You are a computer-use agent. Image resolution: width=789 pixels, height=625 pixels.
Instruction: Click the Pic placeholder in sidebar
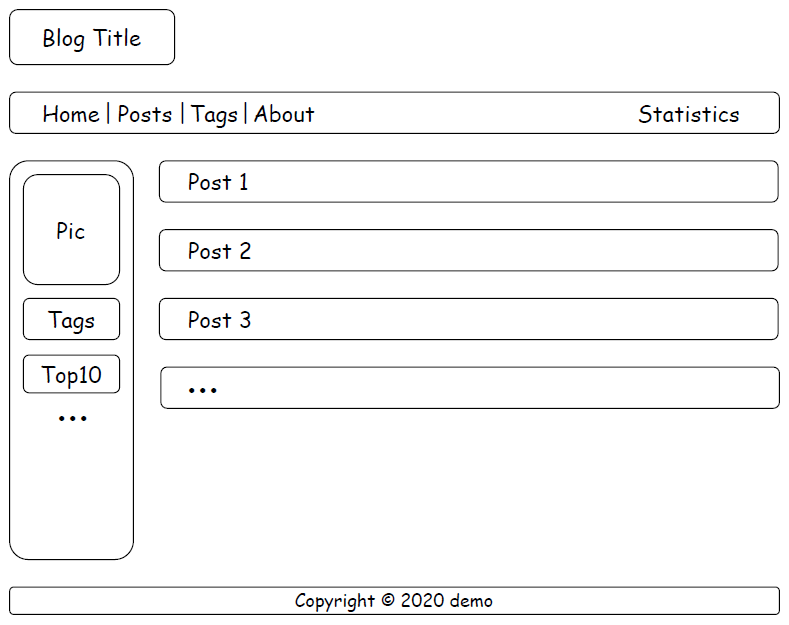71,230
